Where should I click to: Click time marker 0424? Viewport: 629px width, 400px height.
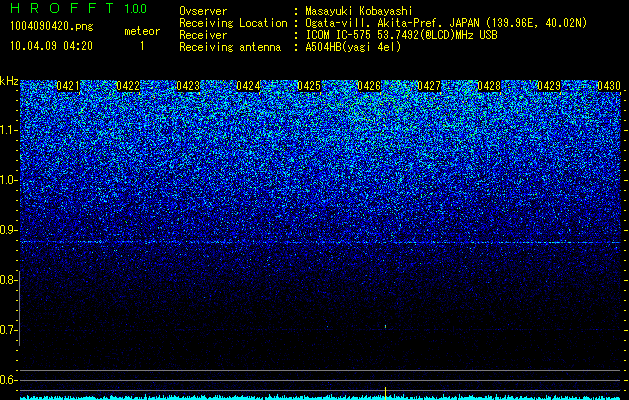tap(248, 86)
